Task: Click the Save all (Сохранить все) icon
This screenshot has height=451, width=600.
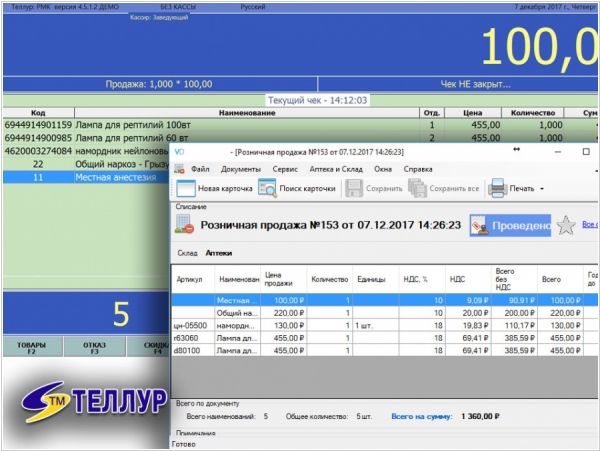Action: pyautogui.click(x=417, y=188)
